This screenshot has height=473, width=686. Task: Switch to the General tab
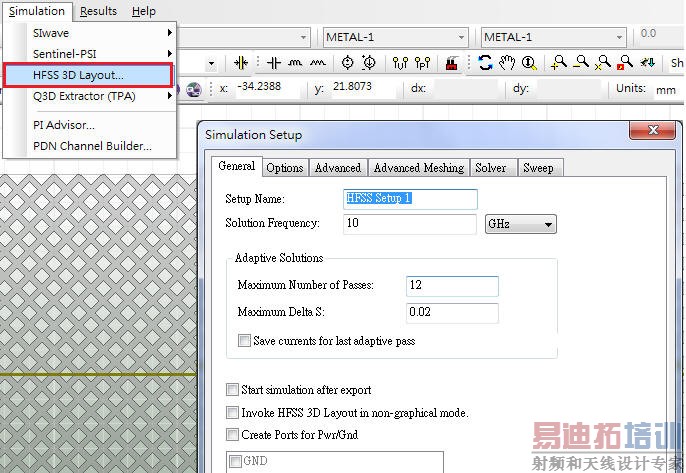pos(237,166)
